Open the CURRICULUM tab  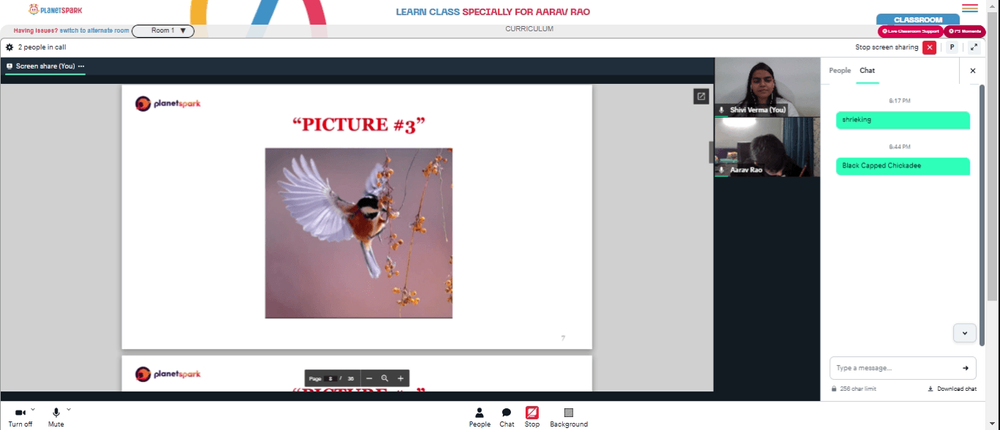click(529, 29)
